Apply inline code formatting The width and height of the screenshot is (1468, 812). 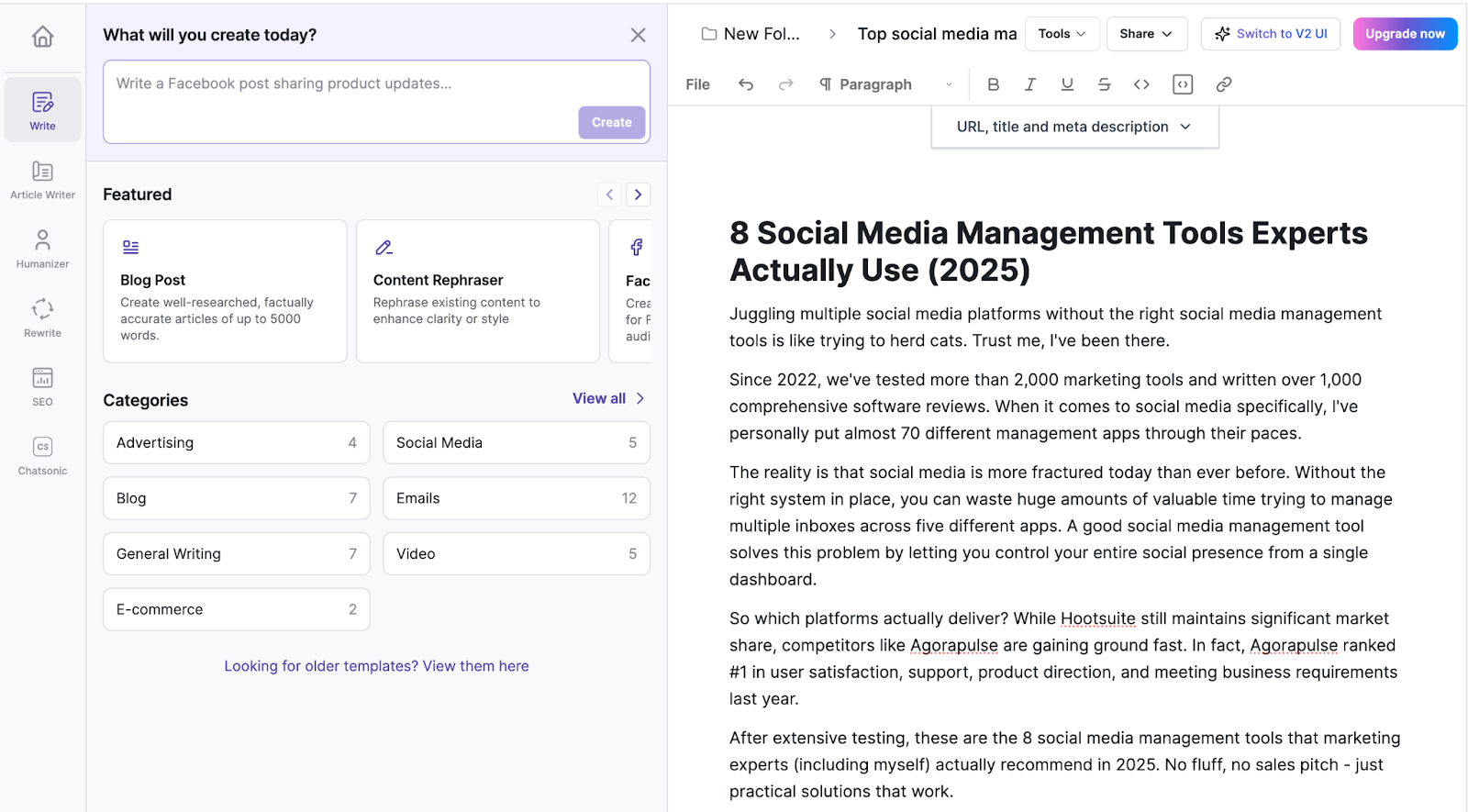click(x=1141, y=84)
